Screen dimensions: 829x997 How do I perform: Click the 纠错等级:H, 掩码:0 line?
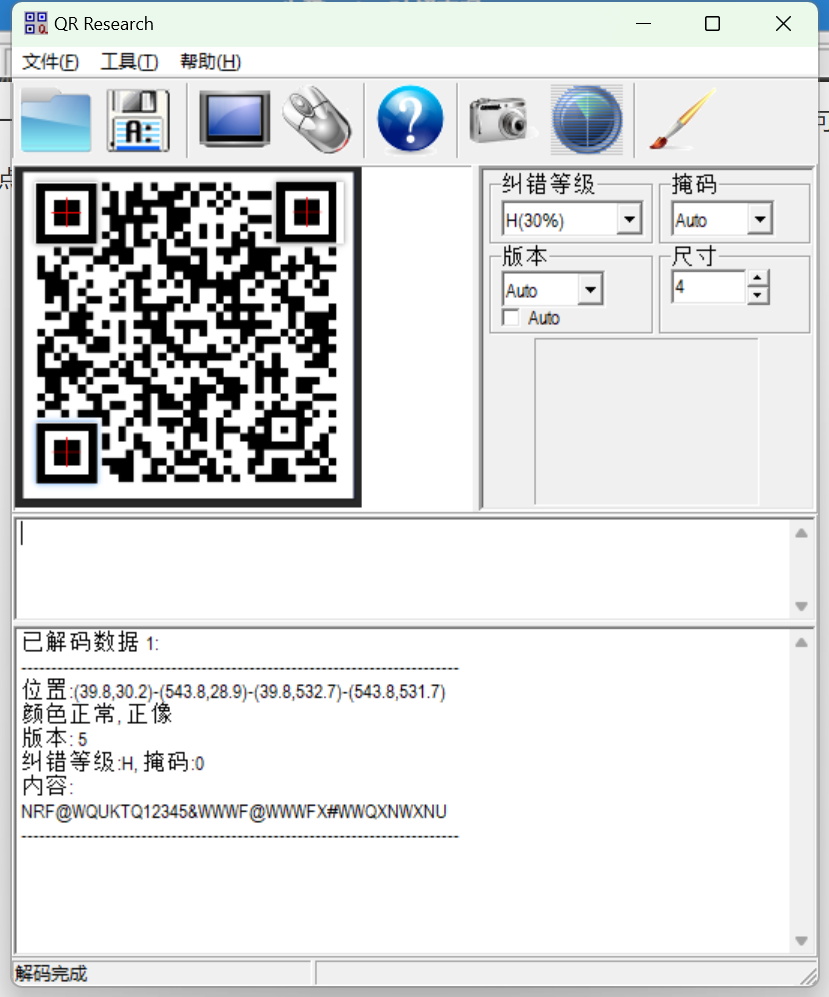click(113, 762)
